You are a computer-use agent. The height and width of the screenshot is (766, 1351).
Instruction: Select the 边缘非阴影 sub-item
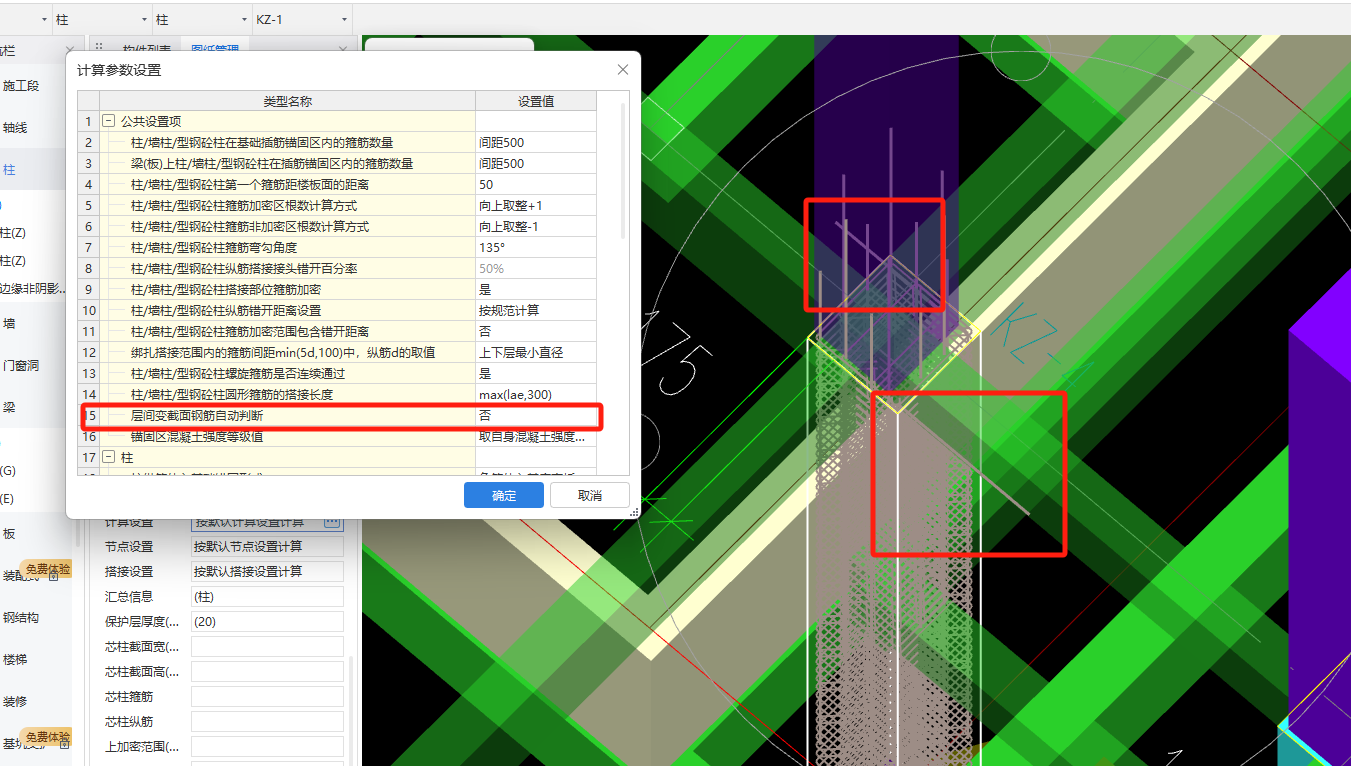click(33, 289)
